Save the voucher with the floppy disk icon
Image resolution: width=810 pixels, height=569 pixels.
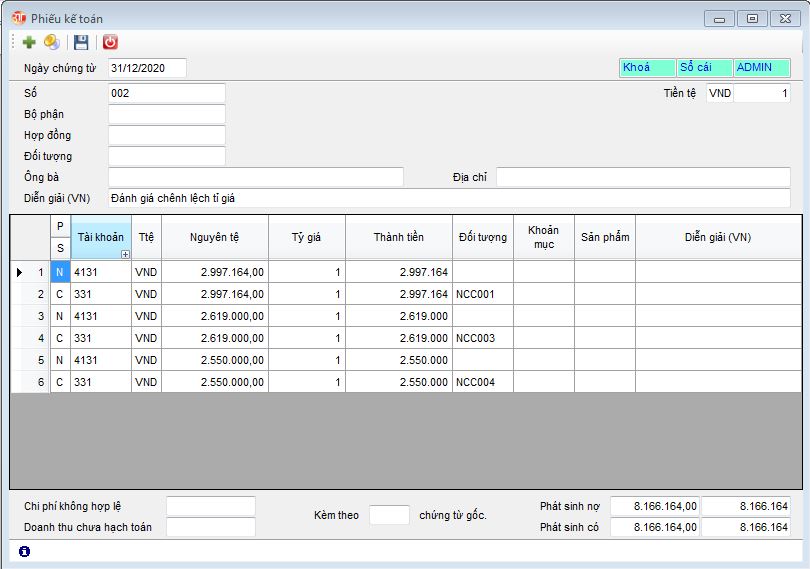[82, 42]
